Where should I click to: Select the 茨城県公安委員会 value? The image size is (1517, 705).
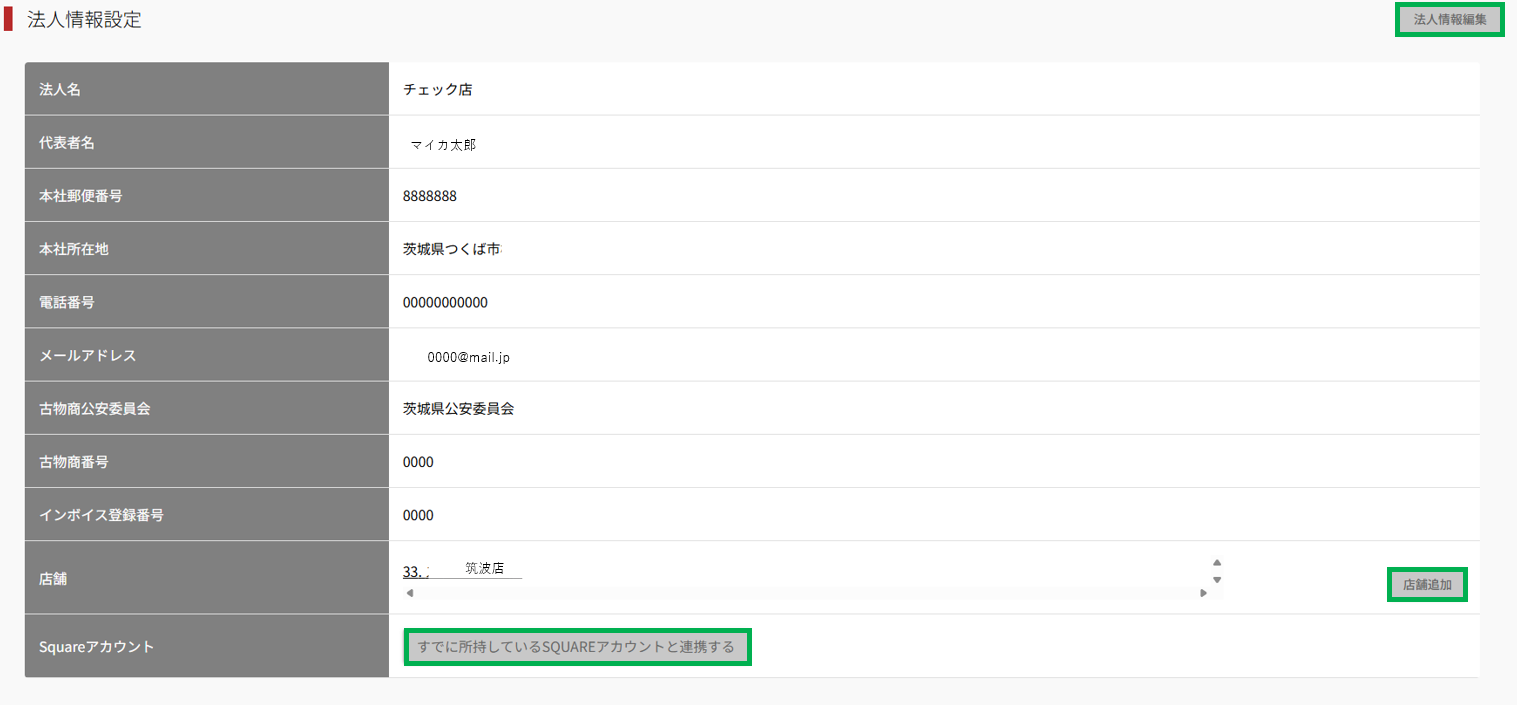(458, 408)
